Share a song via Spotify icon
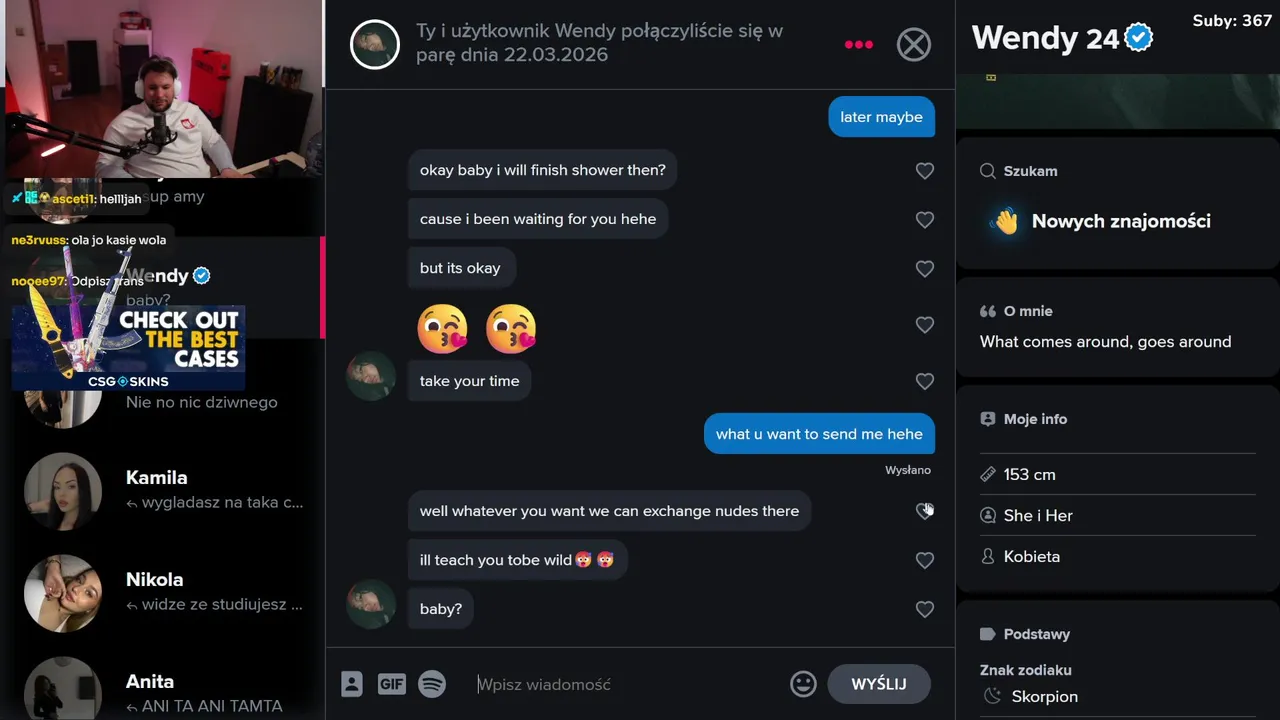 coord(432,684)
